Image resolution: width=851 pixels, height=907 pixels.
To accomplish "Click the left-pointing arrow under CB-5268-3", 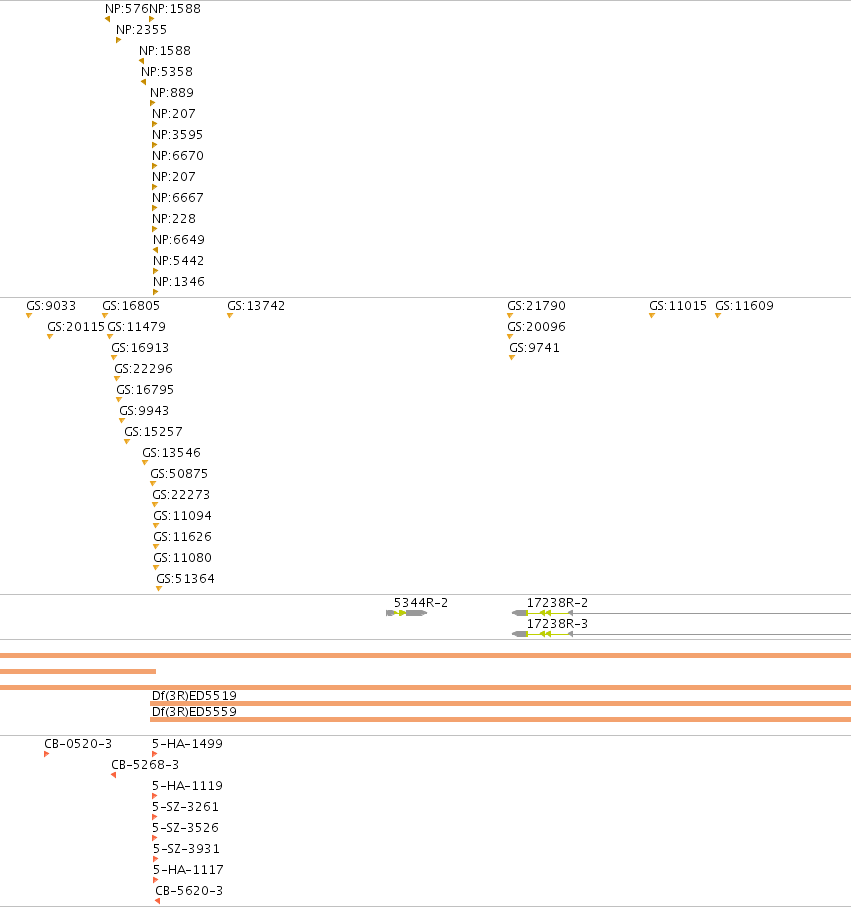I will (113, 775).
